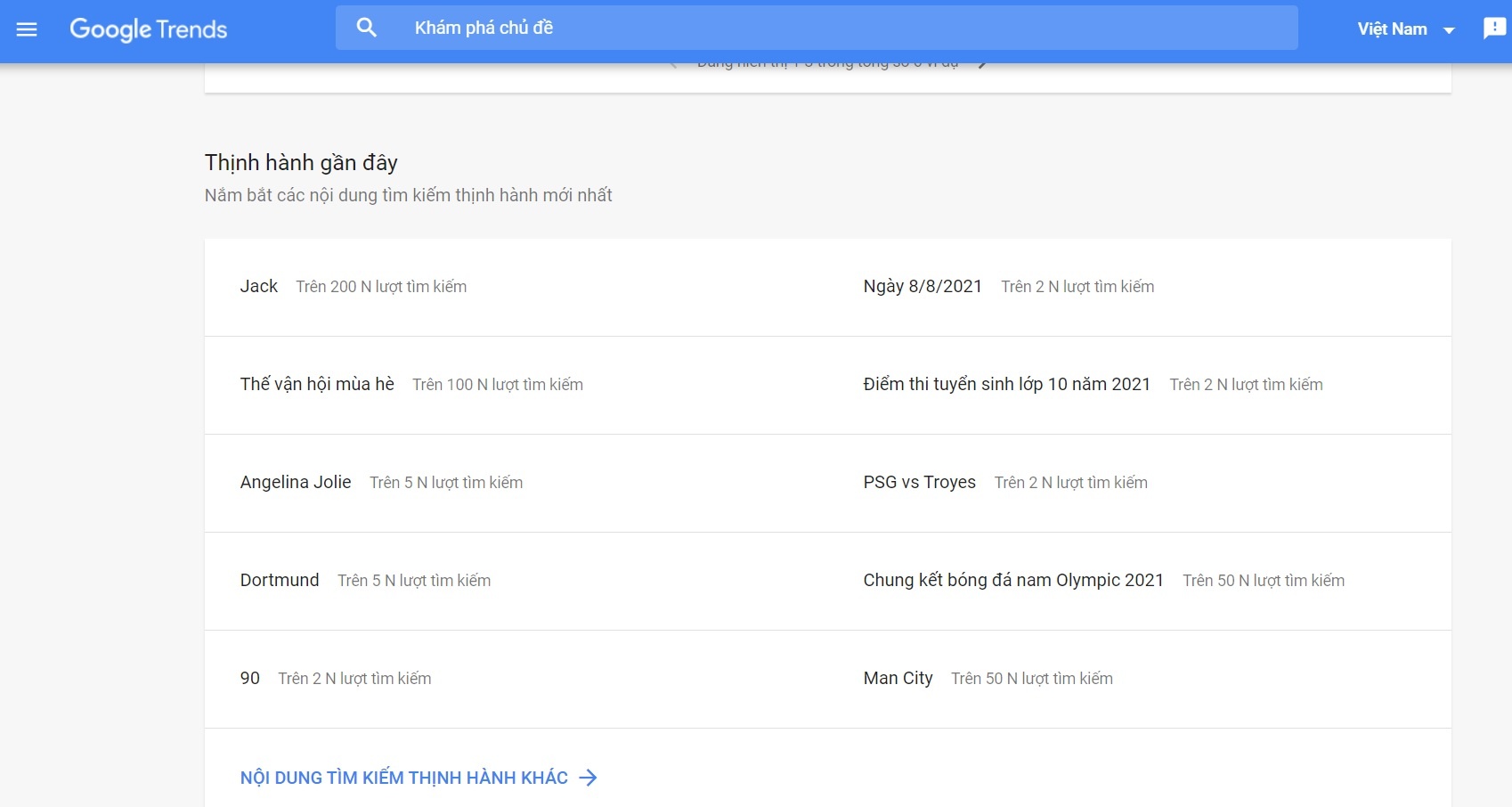Viewport: 1512px width, 807px height.
Task: Open the Jack trending search
Action: 259,286
